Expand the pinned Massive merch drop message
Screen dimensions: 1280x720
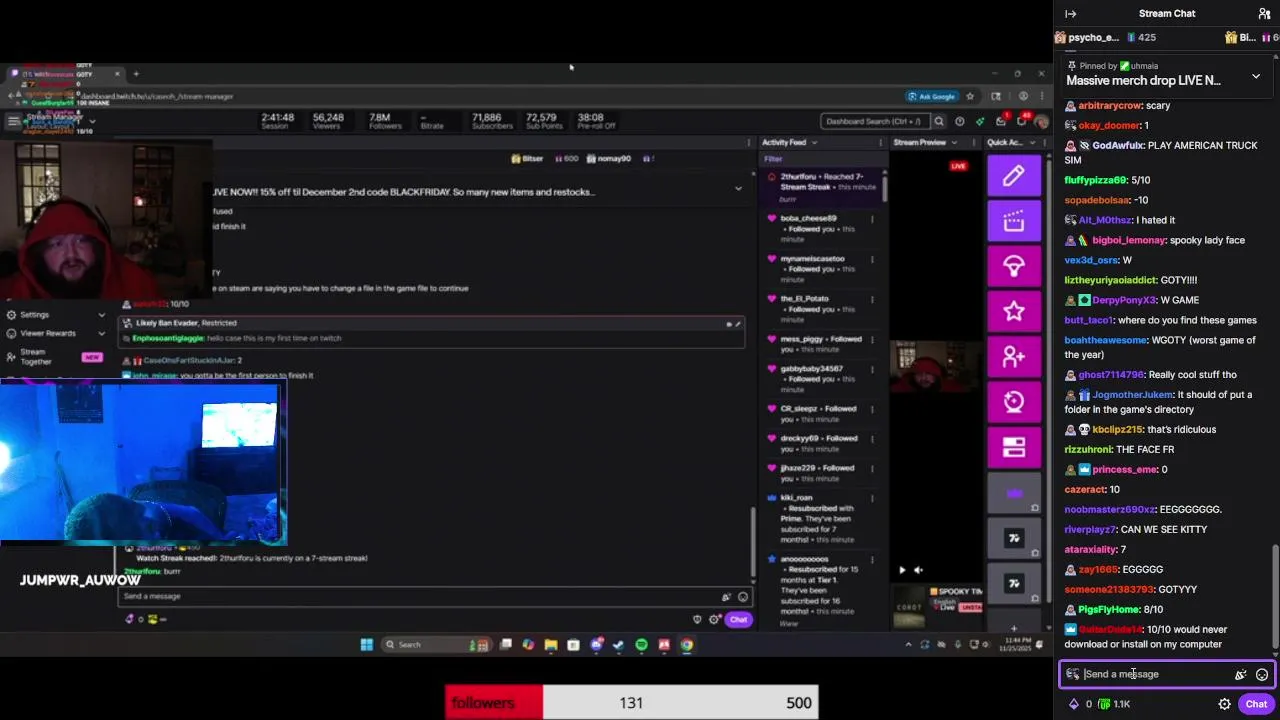click(1256, 76)
